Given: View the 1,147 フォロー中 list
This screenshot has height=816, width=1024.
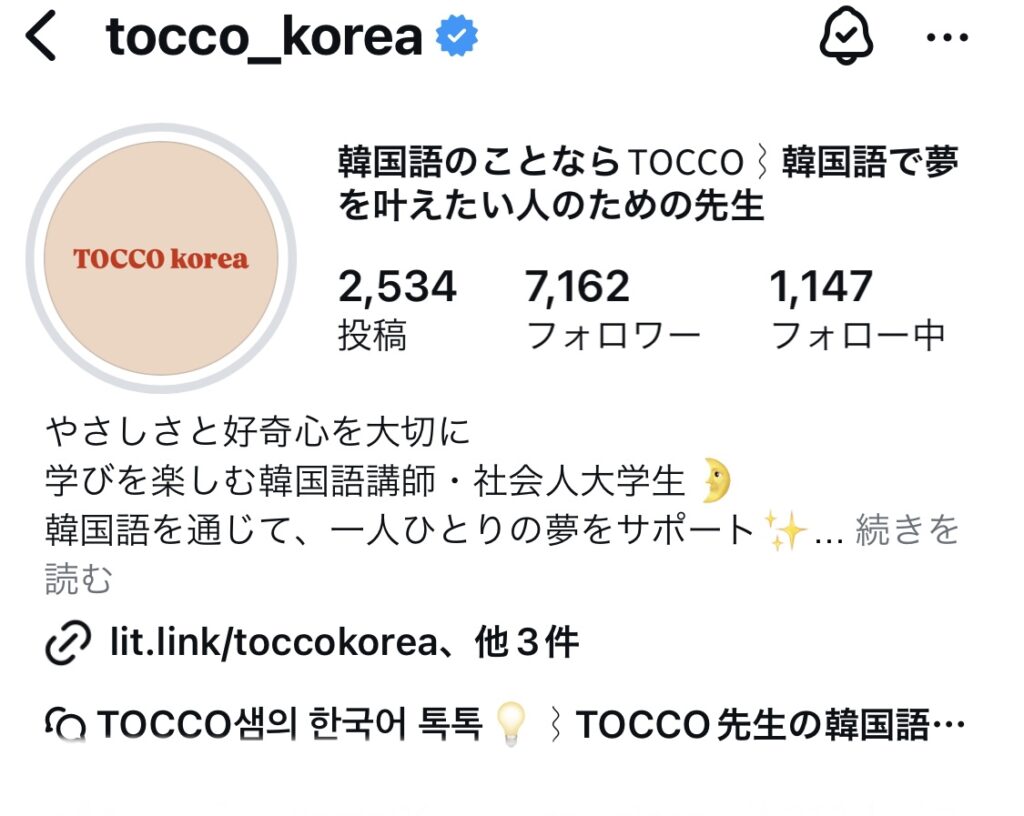Looking at the screenshot, I should click(857, 309).
